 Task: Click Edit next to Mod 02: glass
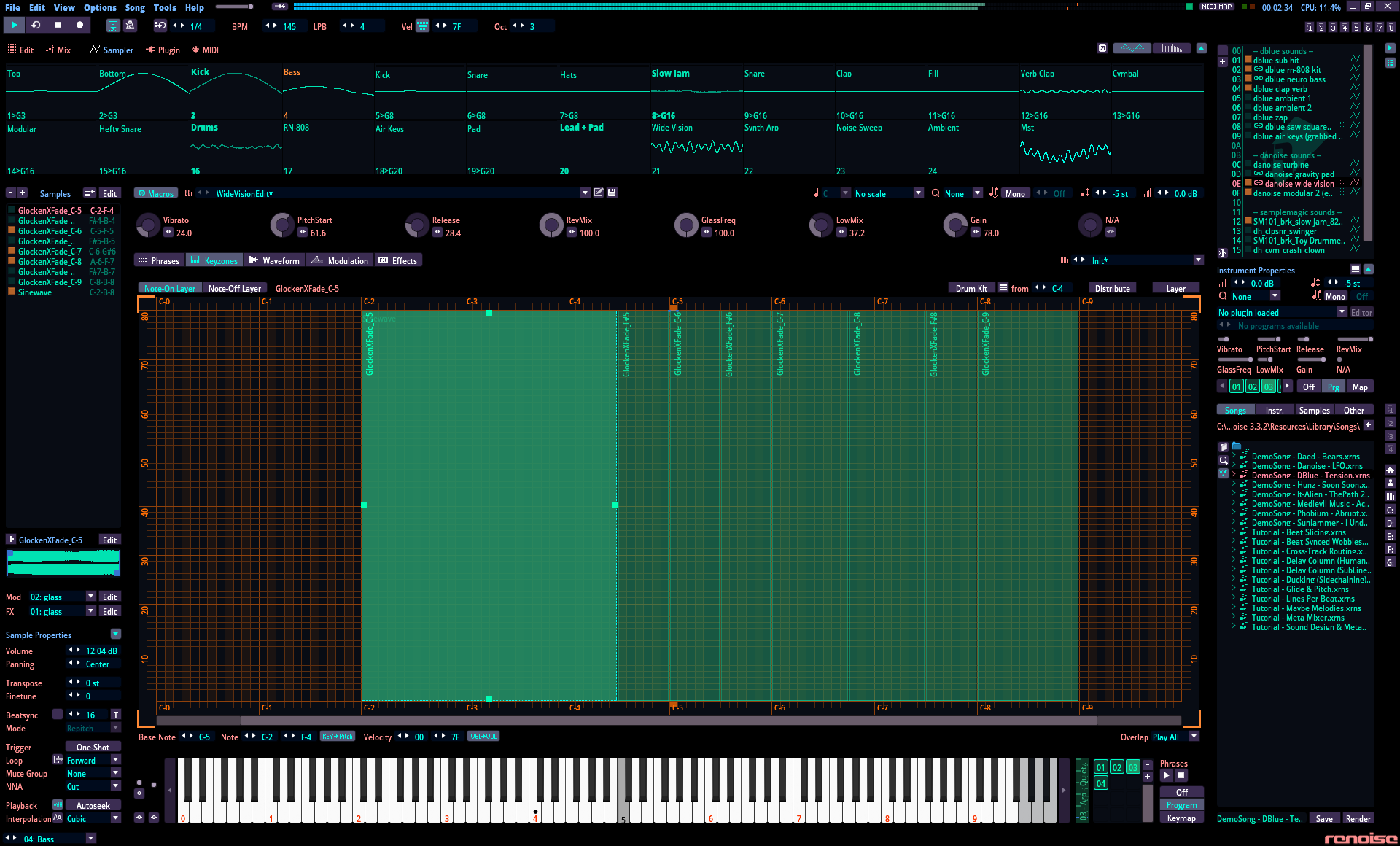tap(109, 597)
